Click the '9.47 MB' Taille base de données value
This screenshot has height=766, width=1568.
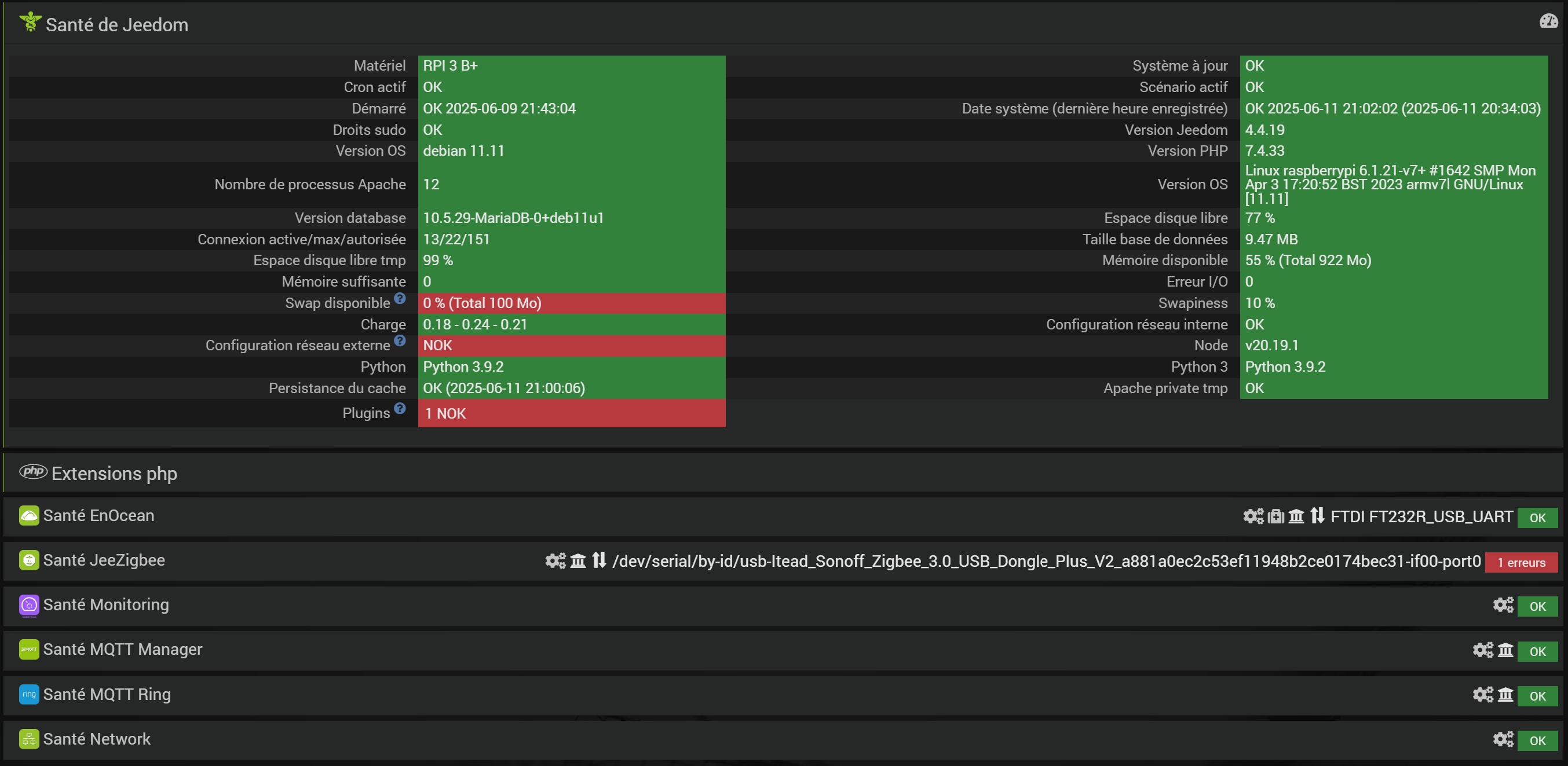(x=1271, y=239)
